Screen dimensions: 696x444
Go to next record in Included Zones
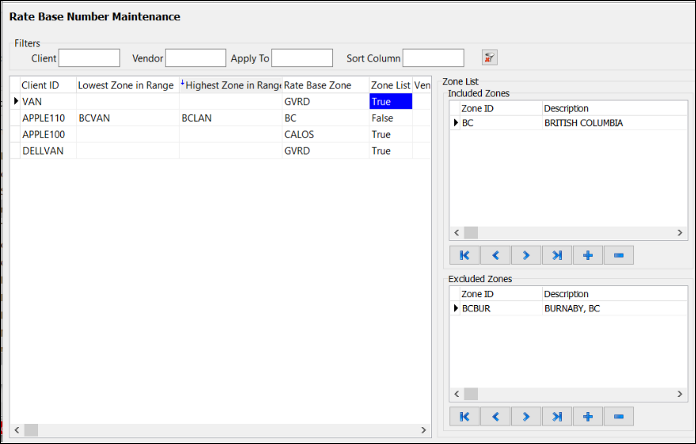click(526, 255)
